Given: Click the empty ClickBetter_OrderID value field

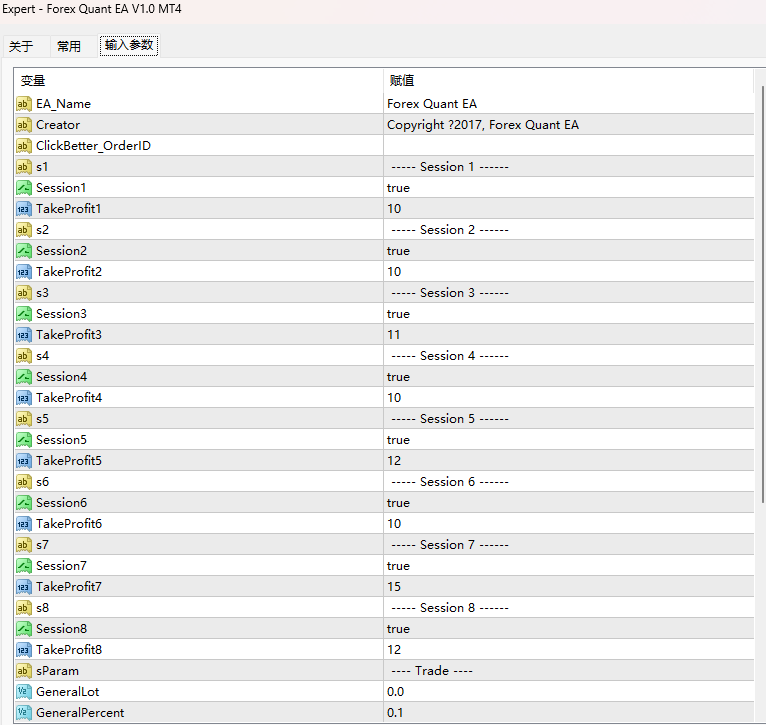Looking at the screenshot, I should (569, 146).
